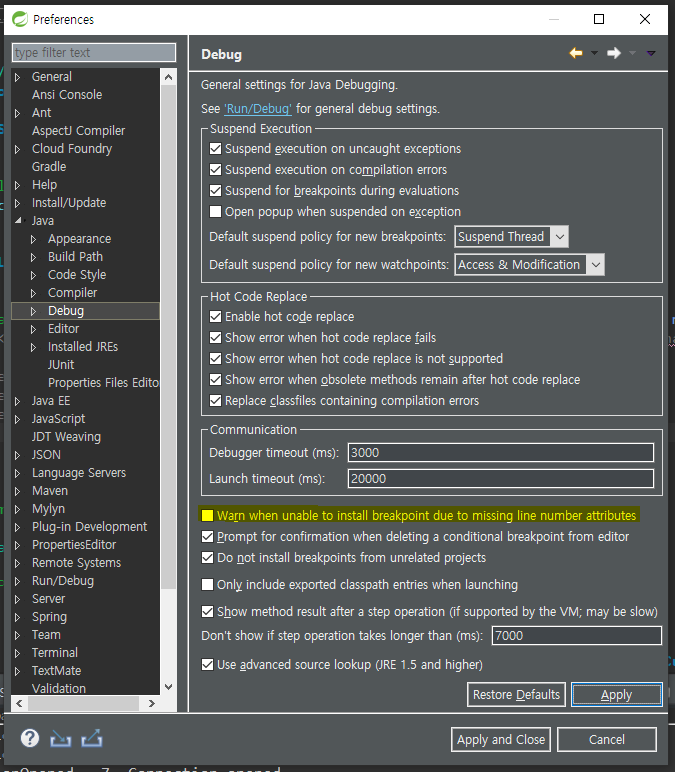Click the Launch timeout field
The height and width of the screenshot is (772, 675).
[501, 479]
